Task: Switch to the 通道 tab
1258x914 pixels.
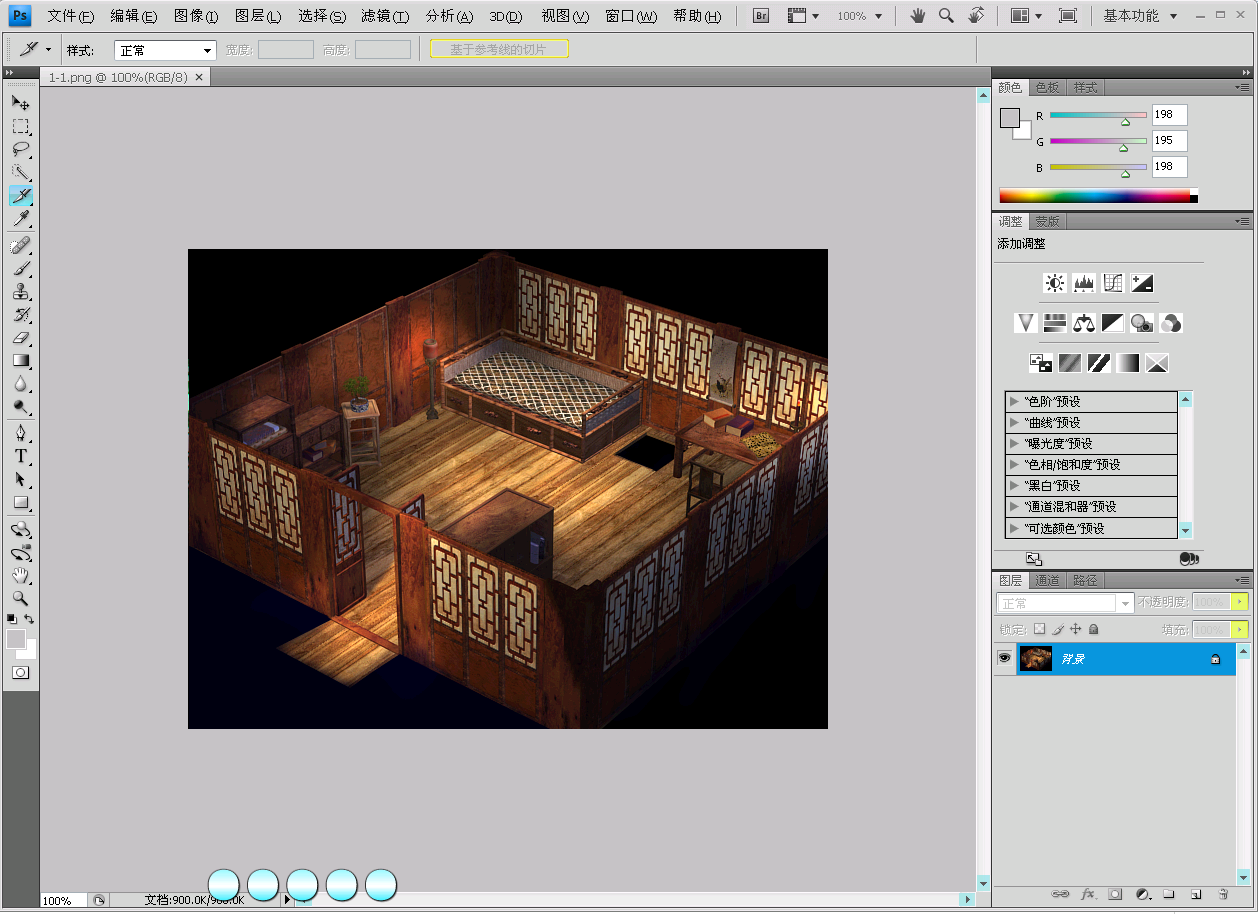Action: pos(1047,580)
